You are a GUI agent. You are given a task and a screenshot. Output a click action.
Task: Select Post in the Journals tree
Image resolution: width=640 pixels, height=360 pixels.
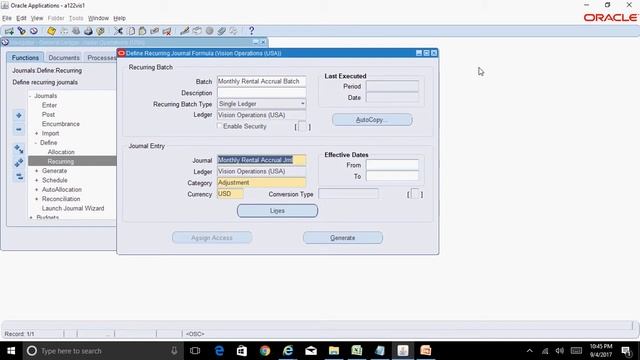[x=48, y=115]
